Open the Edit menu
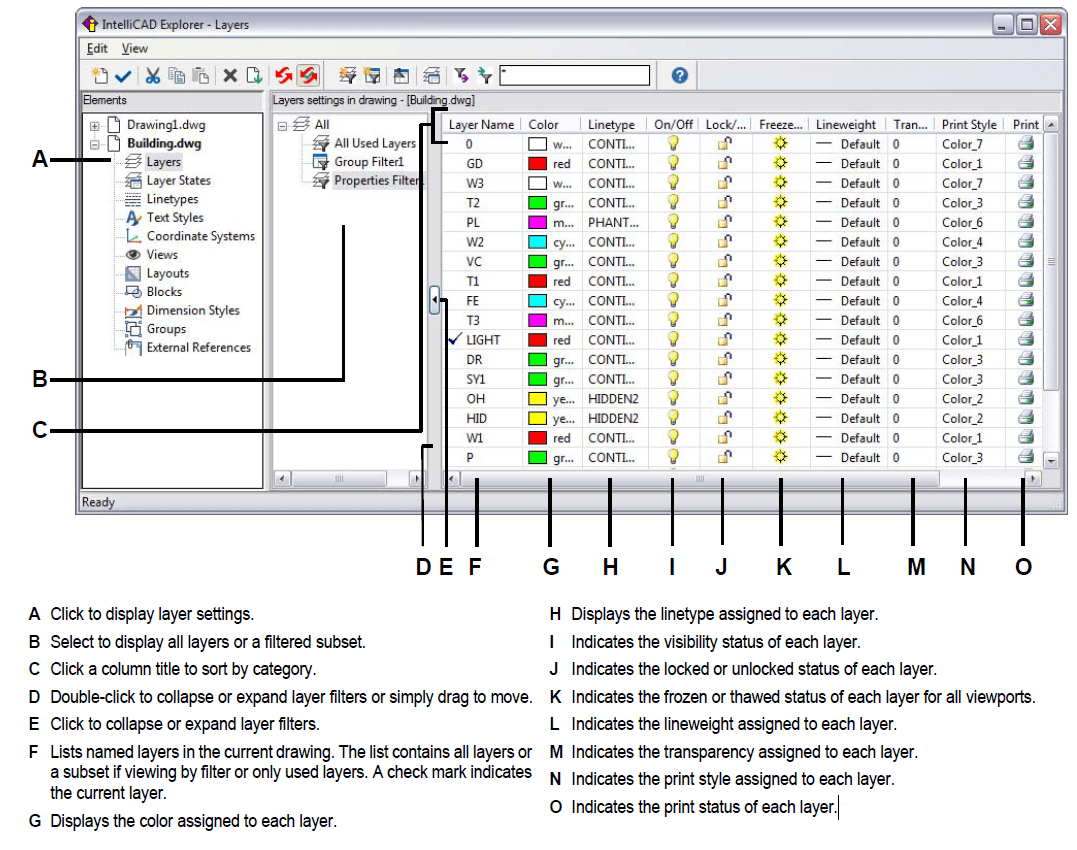1077x850 pixels. (x=97, y=49)
